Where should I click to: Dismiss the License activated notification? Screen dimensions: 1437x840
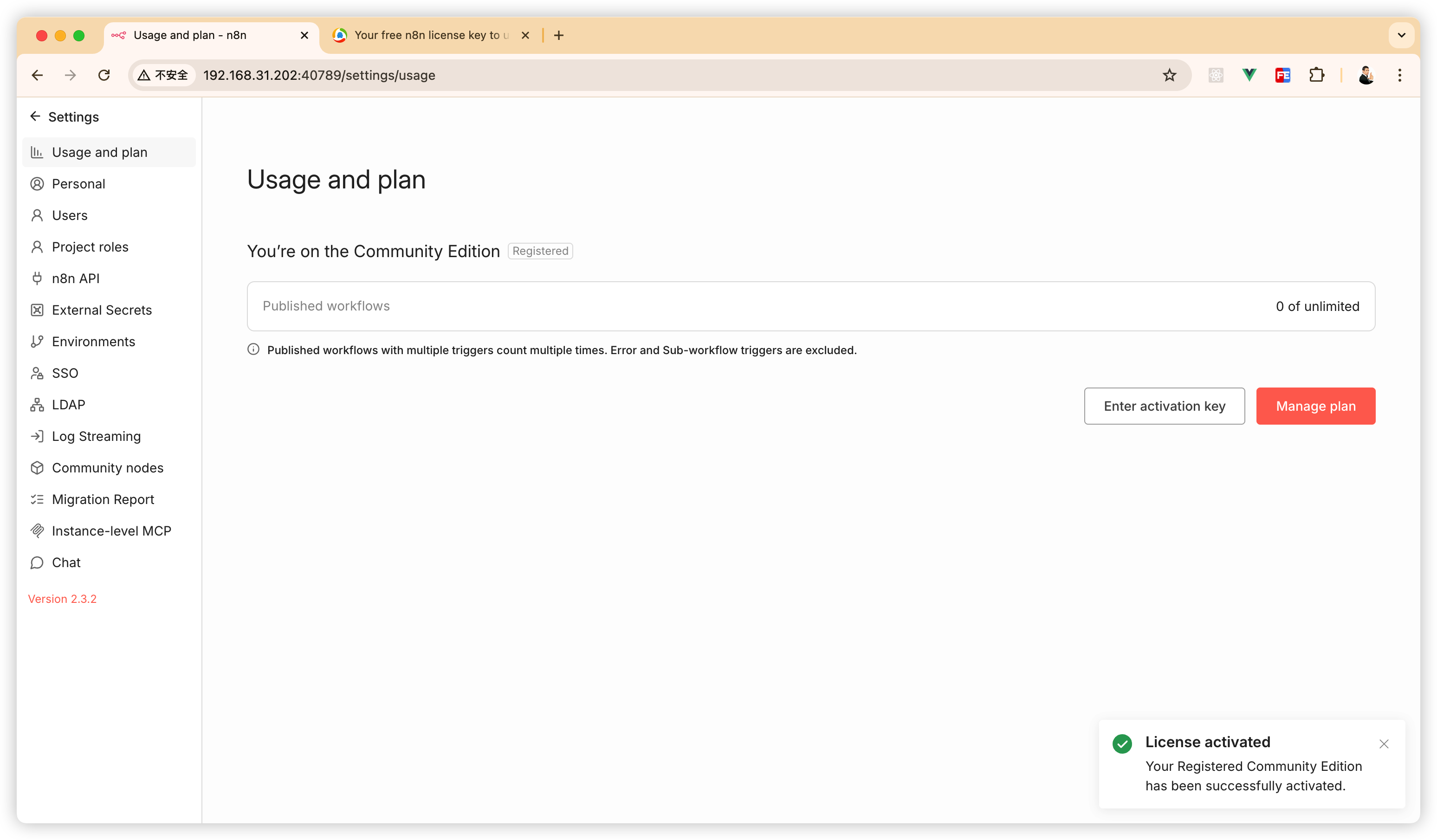click(1384, 743)
